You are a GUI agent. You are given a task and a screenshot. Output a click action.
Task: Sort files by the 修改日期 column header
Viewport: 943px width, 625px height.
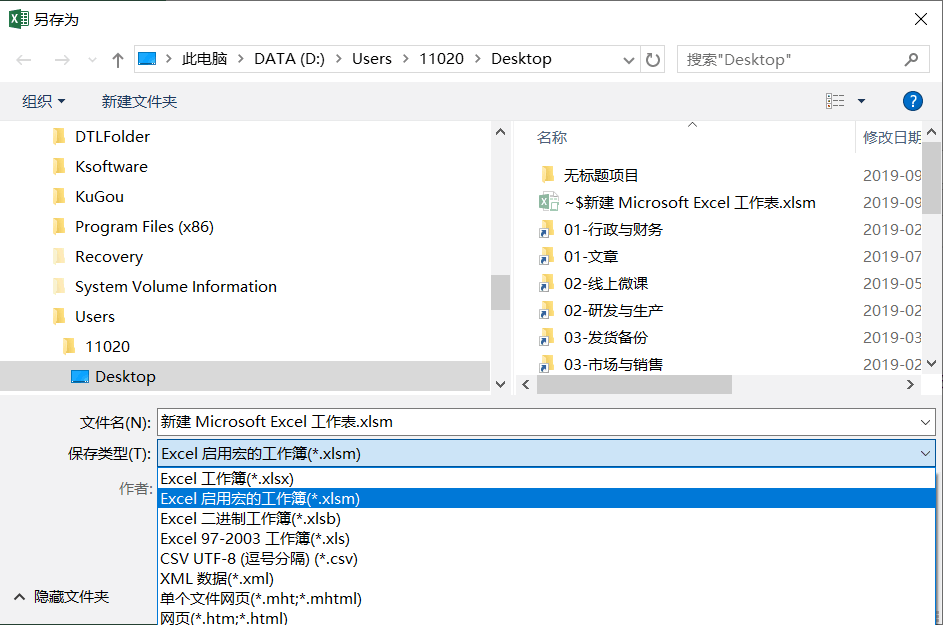pos(890,138)
